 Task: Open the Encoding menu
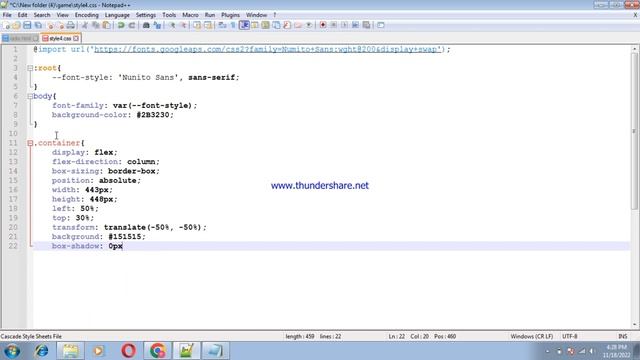click(x=87, y=15)
